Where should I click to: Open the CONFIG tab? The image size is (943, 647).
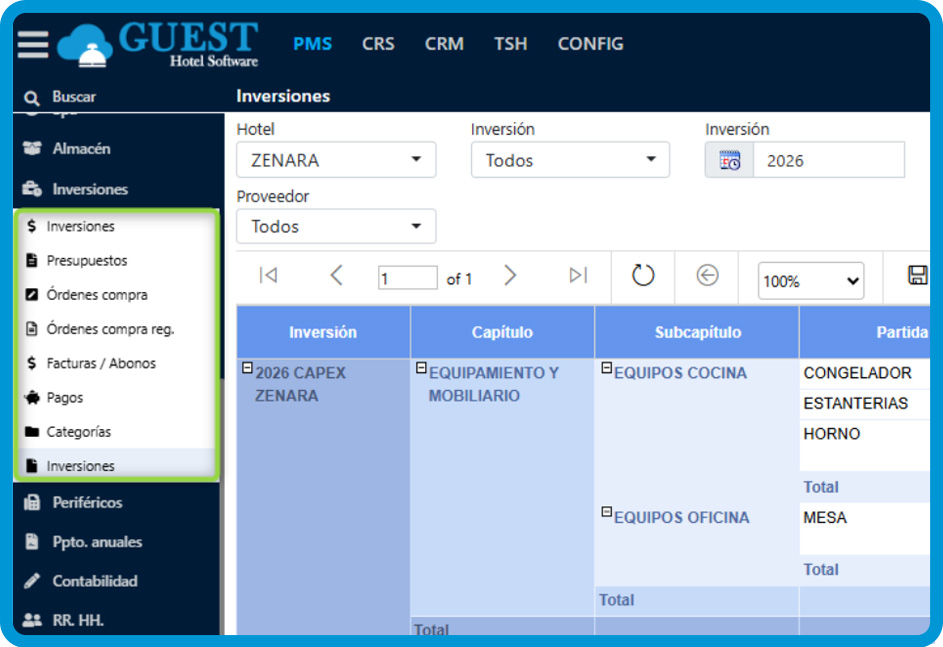tap(590, 44)
